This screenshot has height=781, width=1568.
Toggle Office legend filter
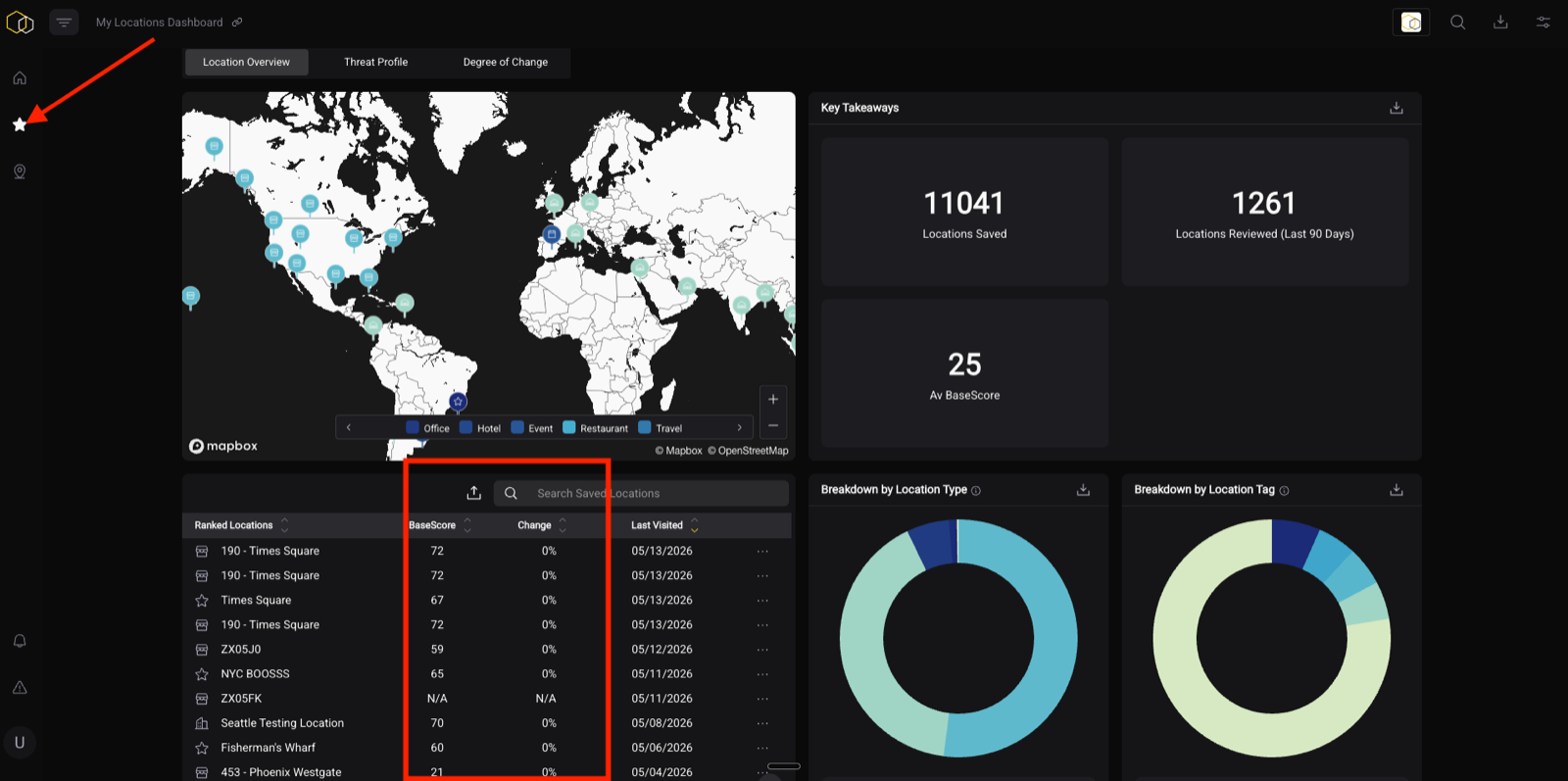pos(427,428)
